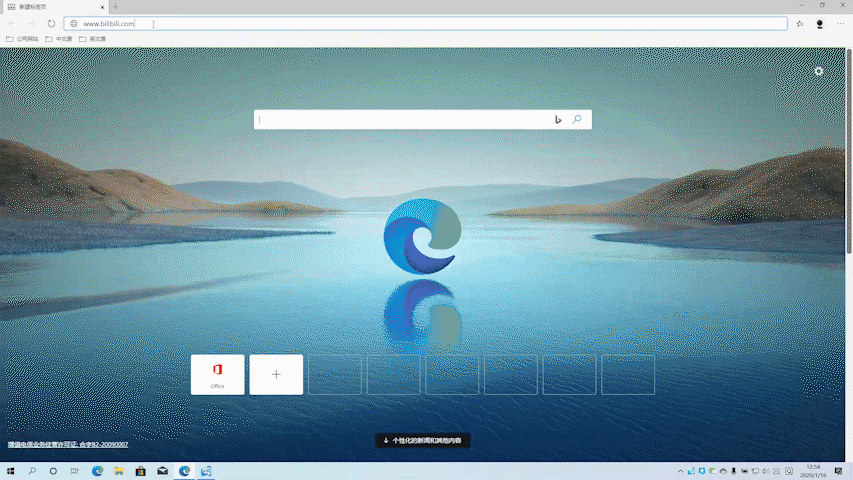This screenshot has height=480, width=853.
Task: Click the magnifier search icon in search box
Action: 577,119
